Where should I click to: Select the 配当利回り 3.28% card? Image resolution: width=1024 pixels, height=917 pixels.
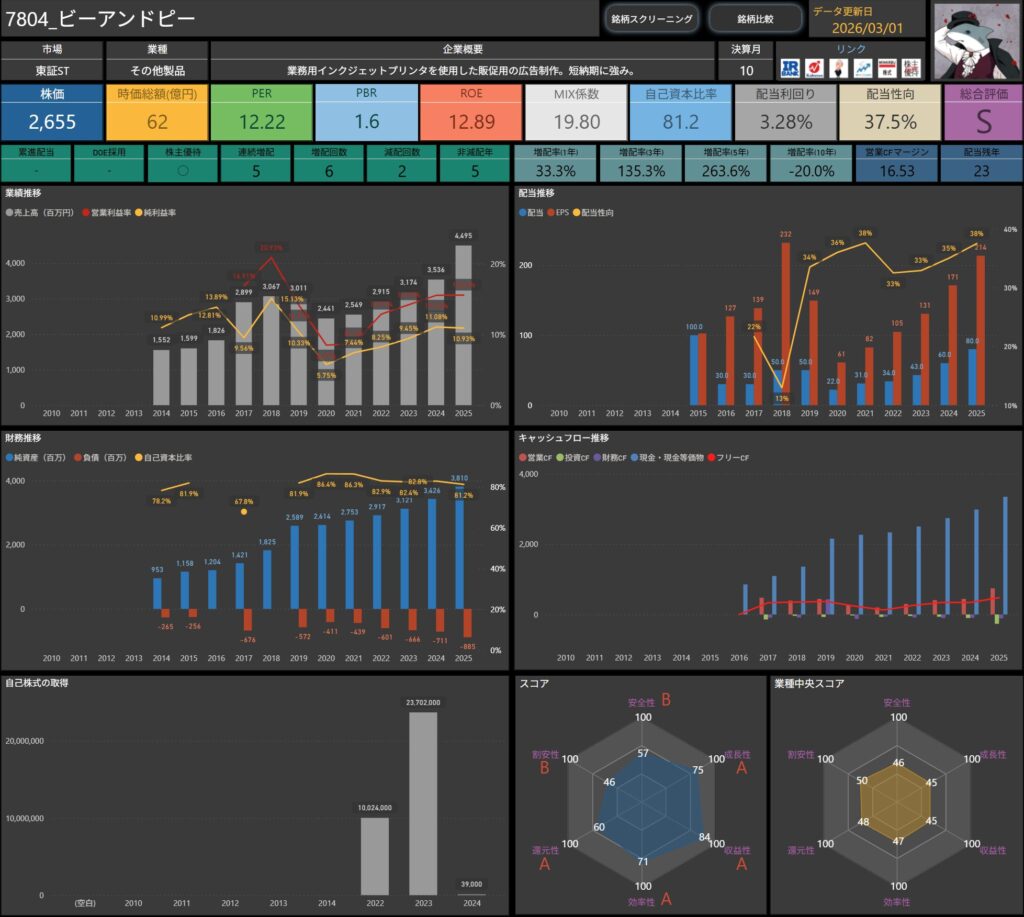click(784, 112)
